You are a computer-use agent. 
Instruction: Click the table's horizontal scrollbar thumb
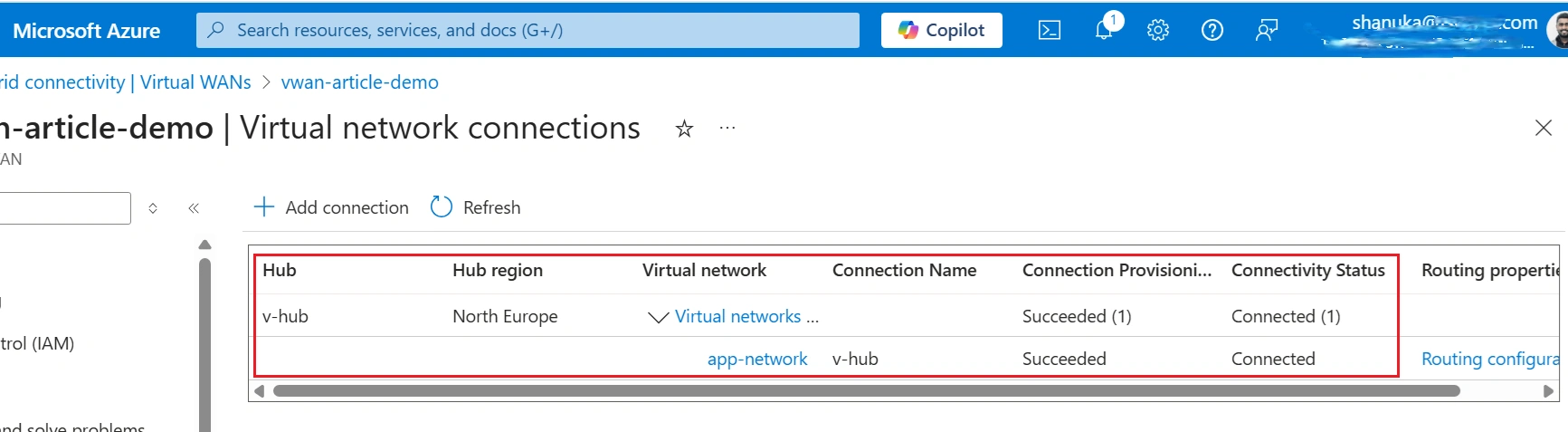pos(867,391)
